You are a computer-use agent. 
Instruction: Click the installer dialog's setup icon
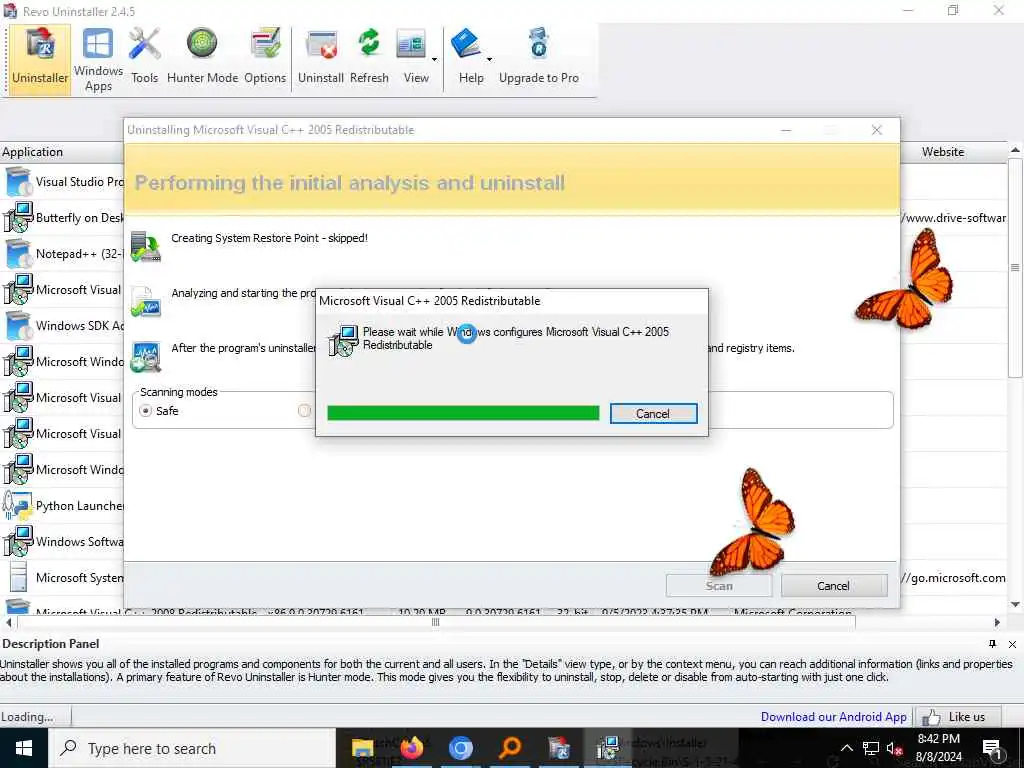coord(344,340)
